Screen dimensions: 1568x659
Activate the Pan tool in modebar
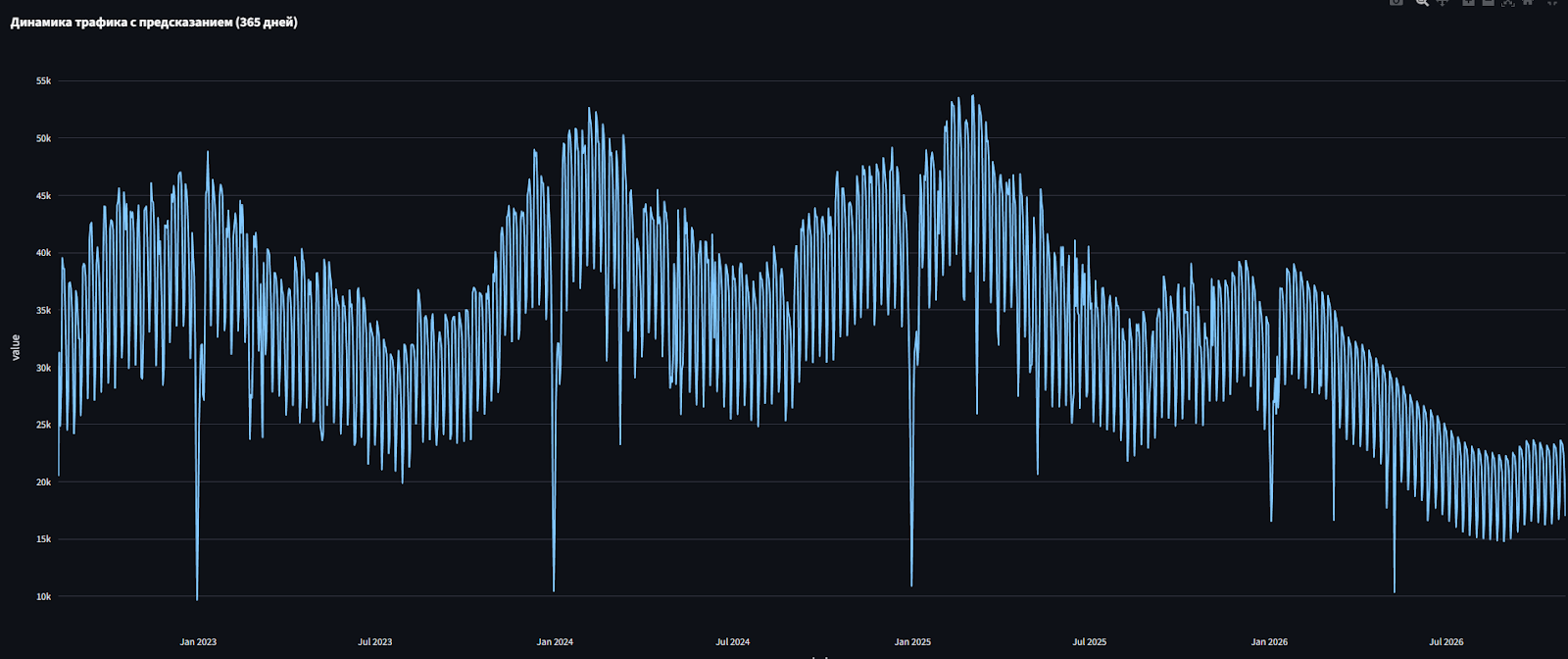click(x=1442, y=2)
